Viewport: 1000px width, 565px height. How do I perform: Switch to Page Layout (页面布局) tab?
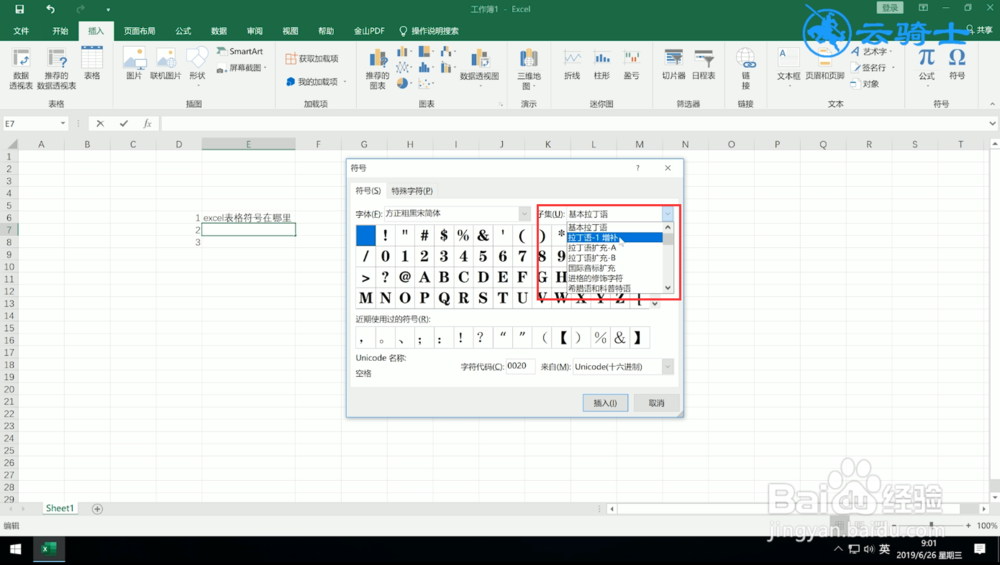coord(140,31)
